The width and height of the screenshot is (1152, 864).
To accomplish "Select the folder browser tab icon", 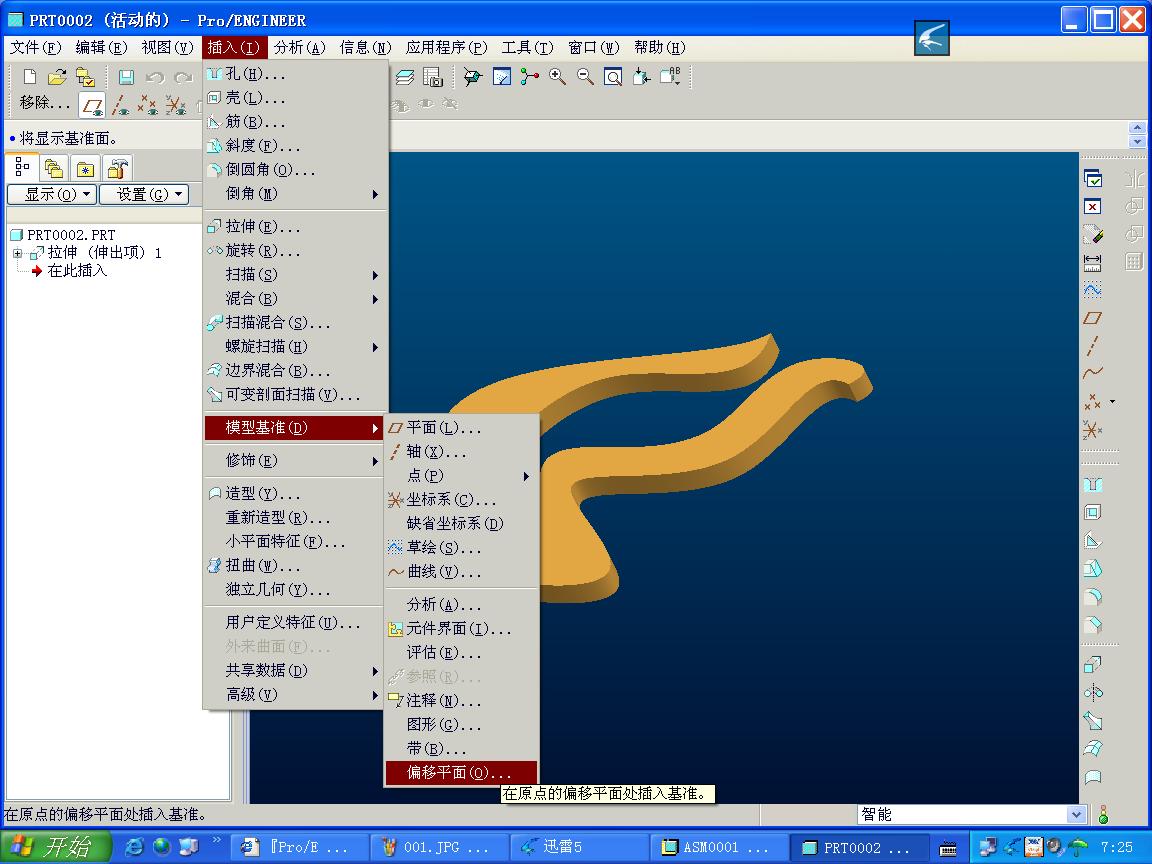I will click(x=54, y=169).
